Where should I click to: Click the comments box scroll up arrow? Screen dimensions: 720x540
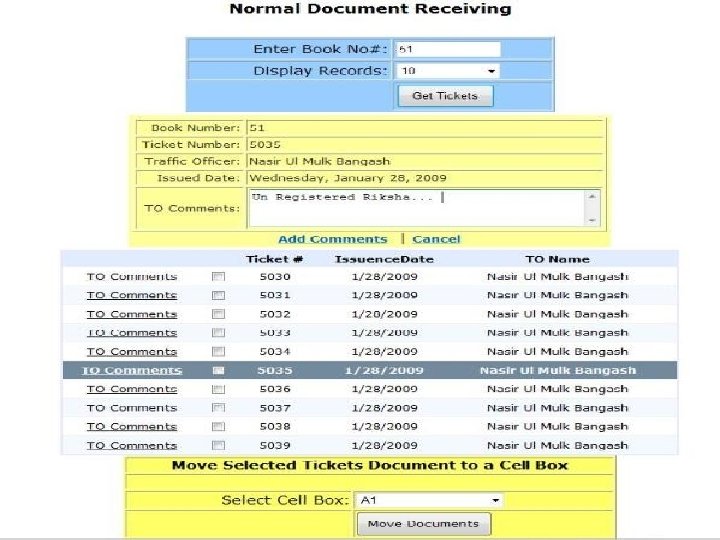click(x=592, y=197)
